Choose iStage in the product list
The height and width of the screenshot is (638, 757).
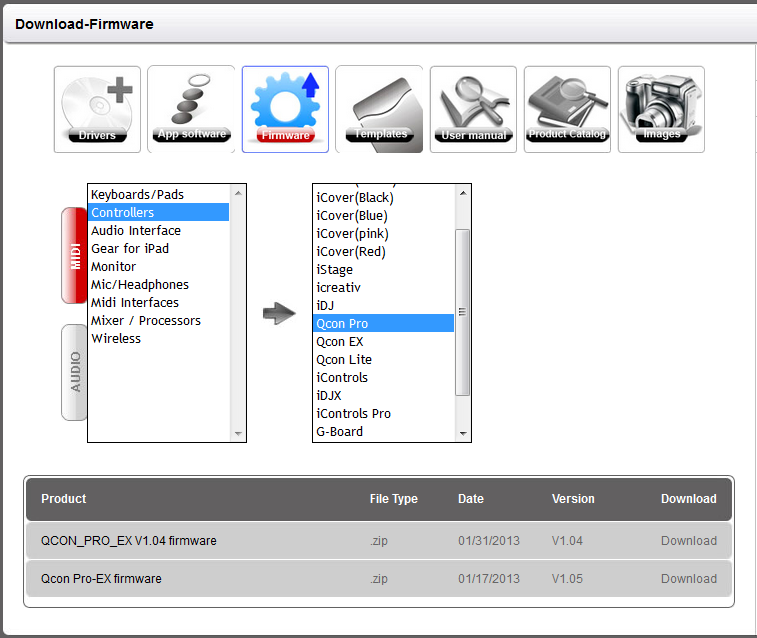(384, 269)
